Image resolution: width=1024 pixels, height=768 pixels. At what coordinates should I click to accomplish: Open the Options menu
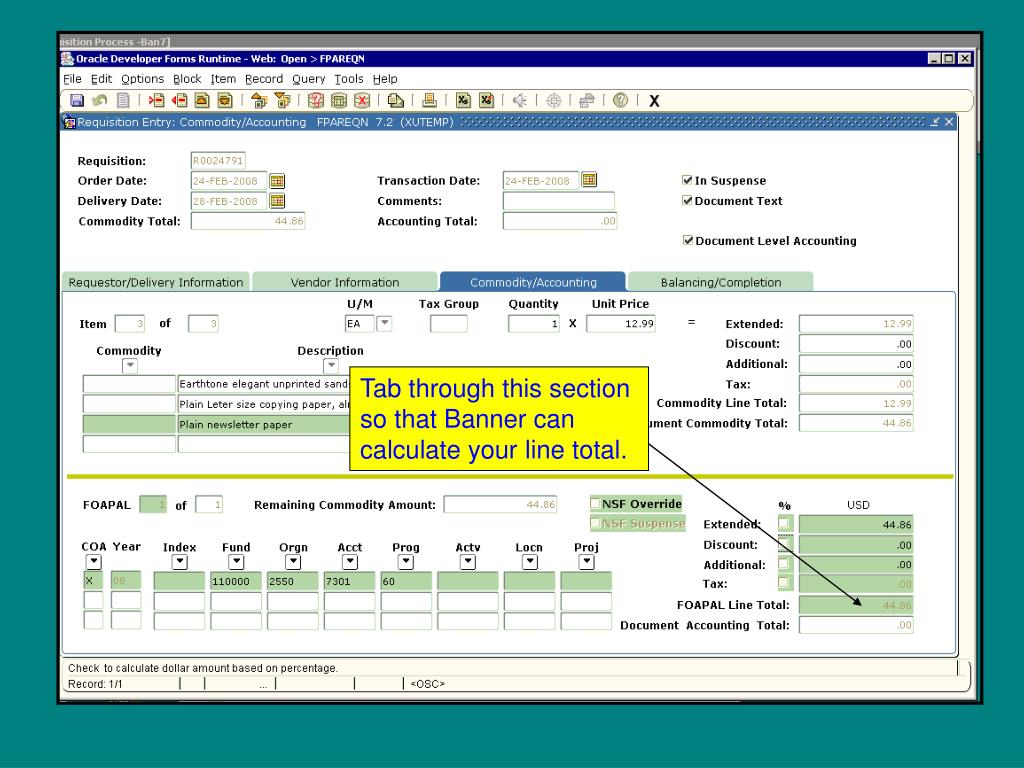click(x=142, y=79)
